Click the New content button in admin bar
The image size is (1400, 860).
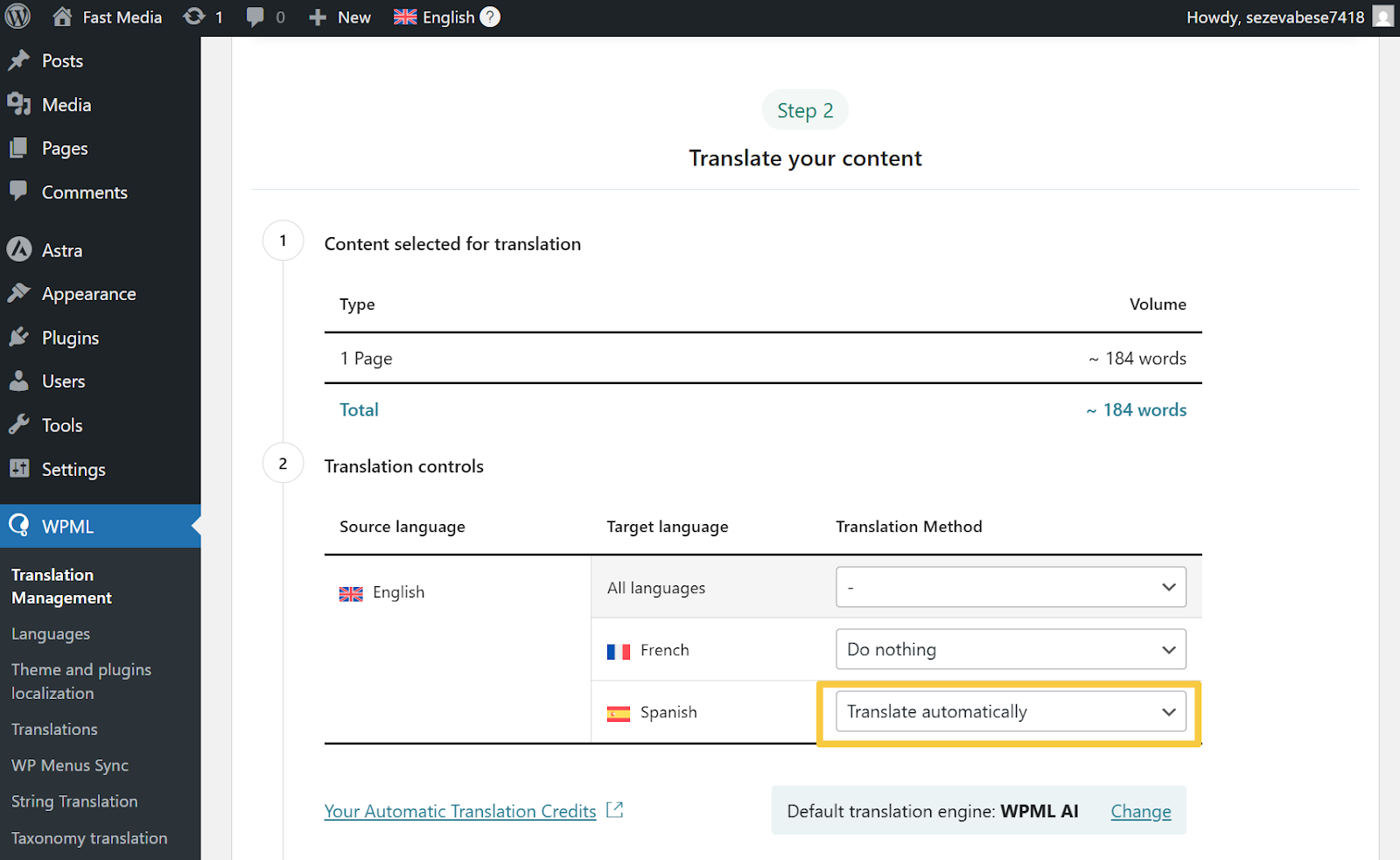coord(340,17)
